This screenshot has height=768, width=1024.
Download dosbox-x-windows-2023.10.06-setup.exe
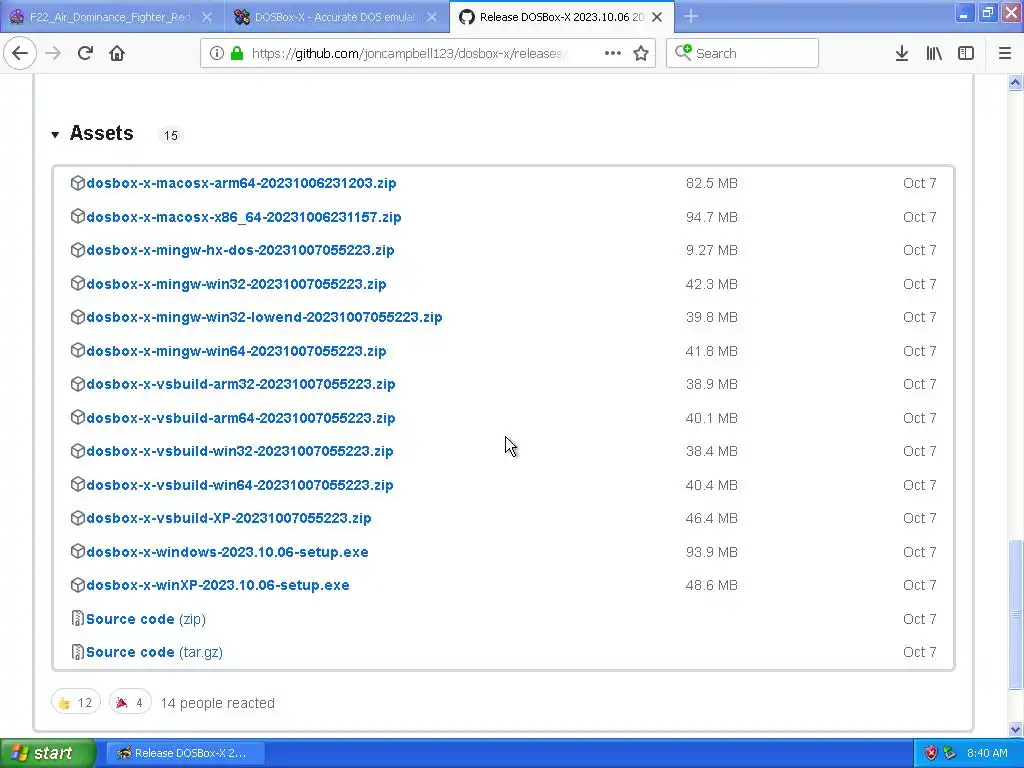[227, 552]
